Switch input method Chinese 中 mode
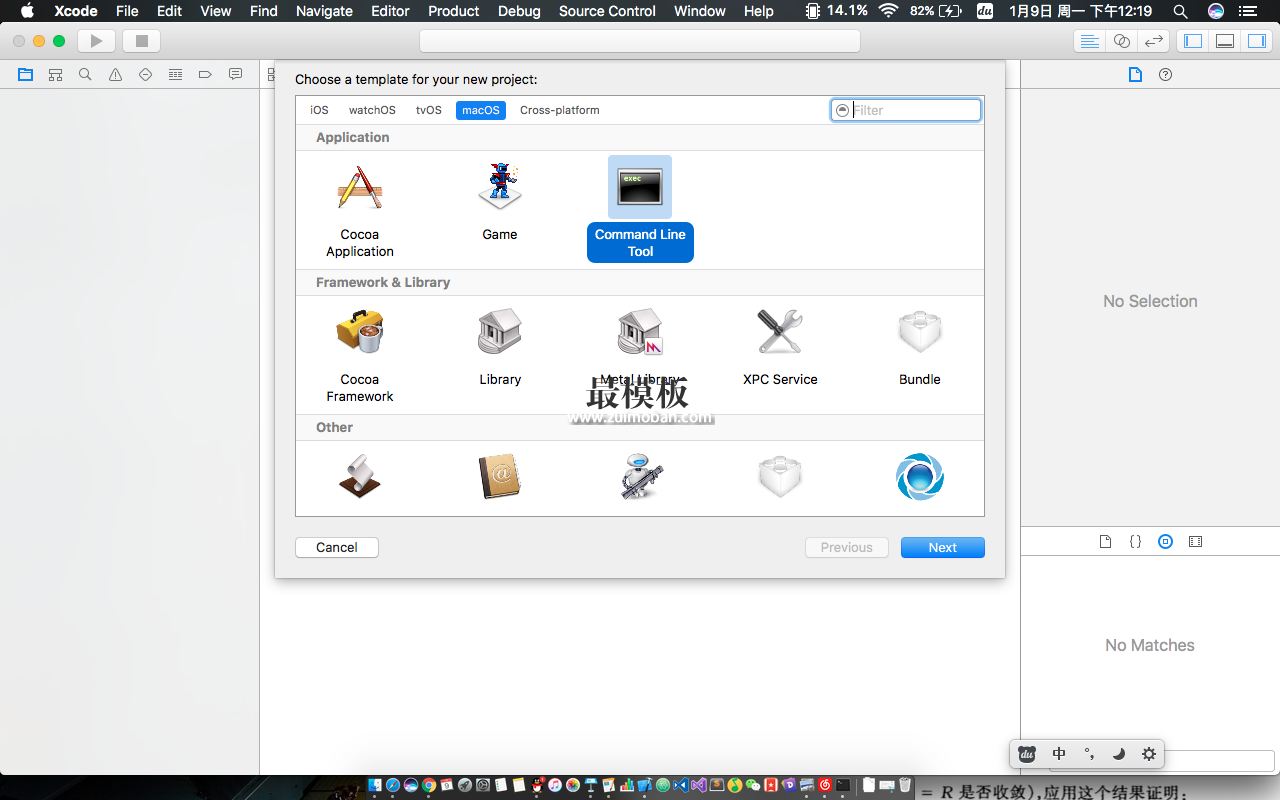The height and width of the screenshot is (800, 1280). tap(1059, 754)
